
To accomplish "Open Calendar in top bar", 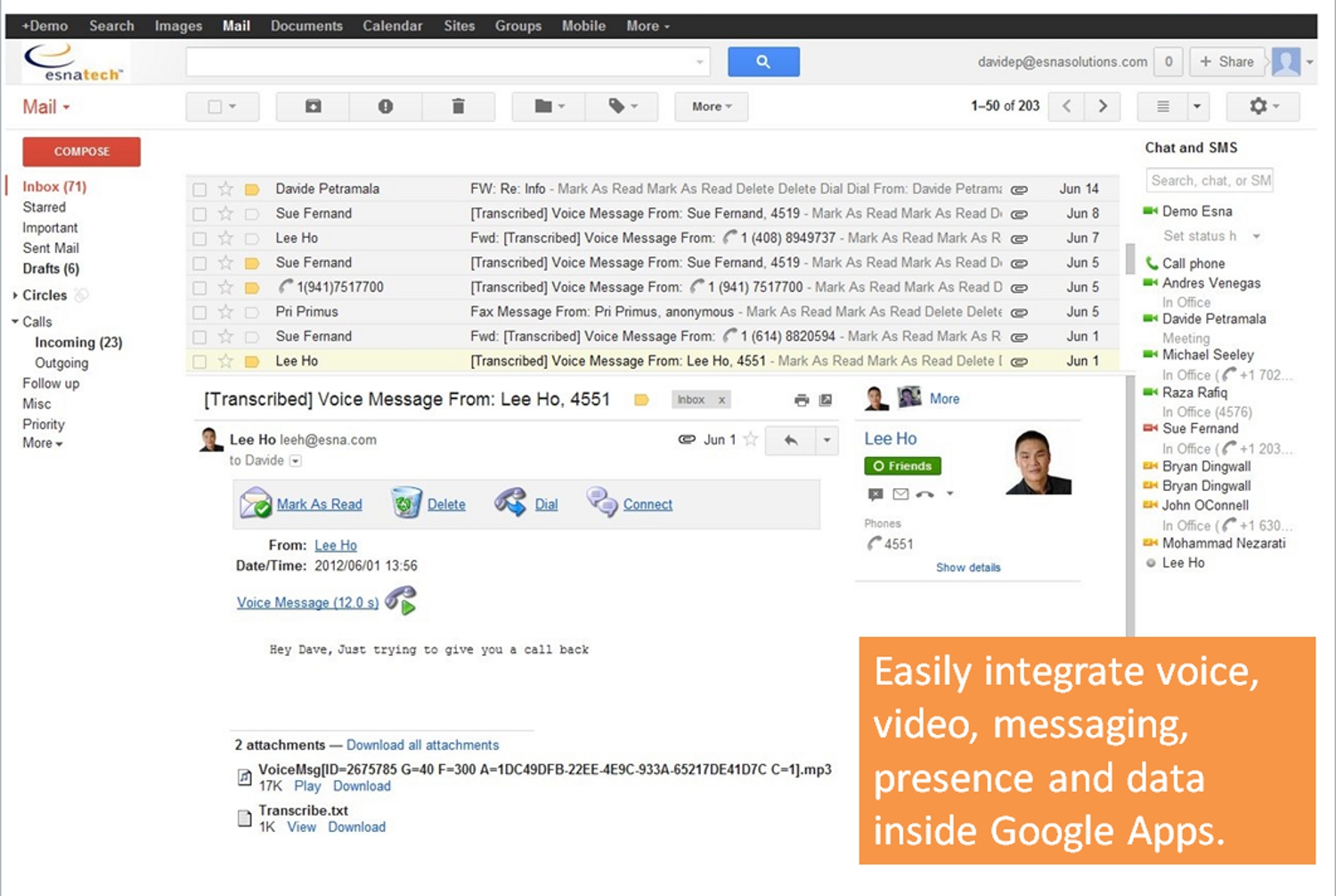I will tap(392, 26).
